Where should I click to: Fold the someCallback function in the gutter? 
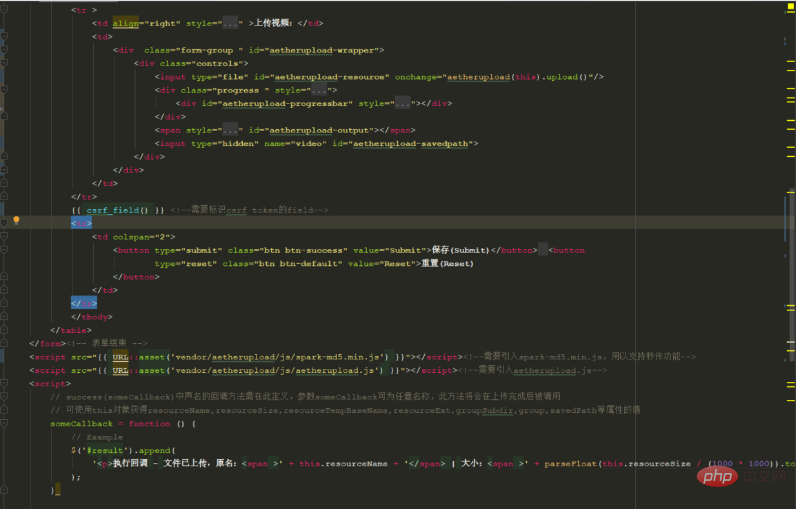pyautogui.click(x=5, y=423)
